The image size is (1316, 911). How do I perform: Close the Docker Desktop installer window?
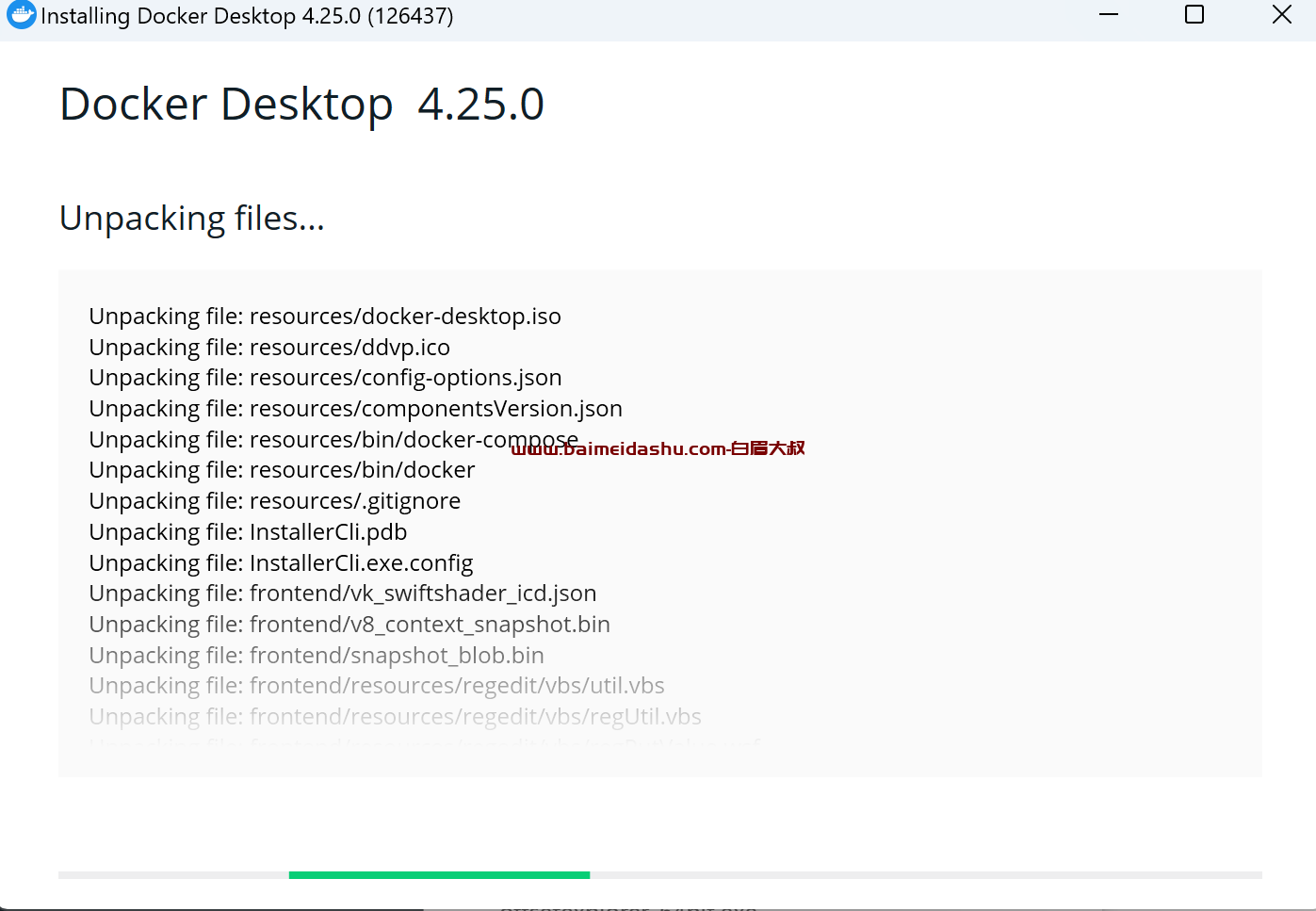pos(1282,14)
